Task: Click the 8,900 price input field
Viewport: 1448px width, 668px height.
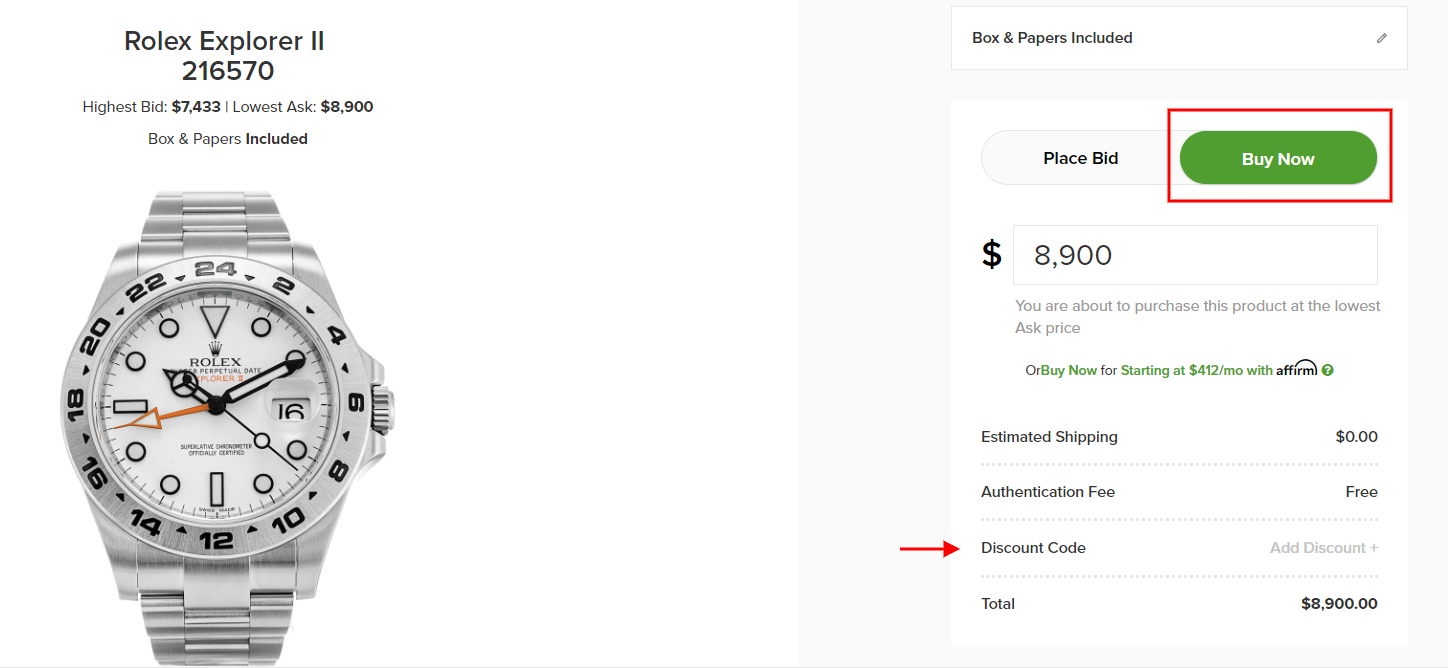Action: (1195, 254)
